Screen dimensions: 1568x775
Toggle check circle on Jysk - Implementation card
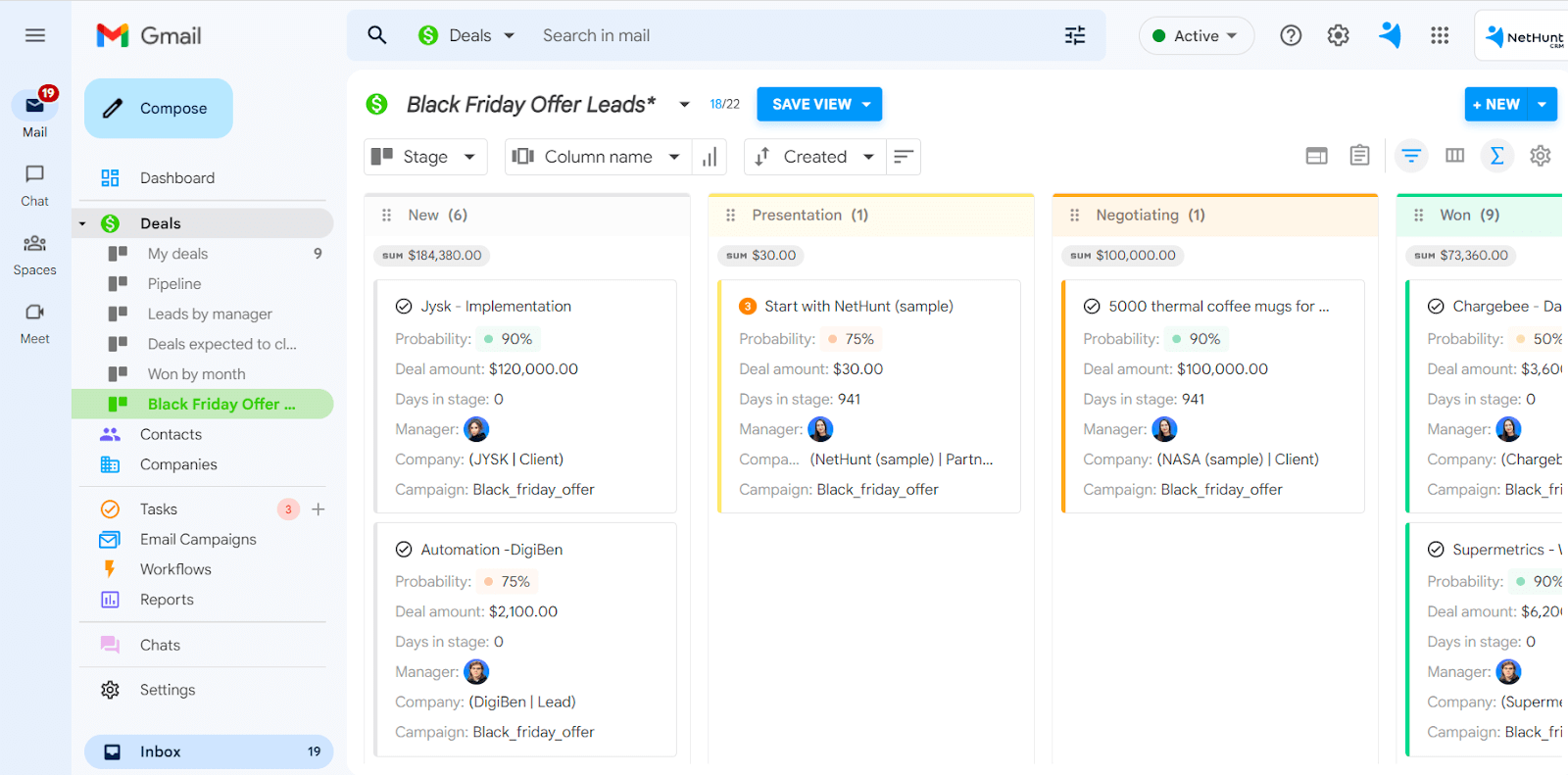[404, 307]
